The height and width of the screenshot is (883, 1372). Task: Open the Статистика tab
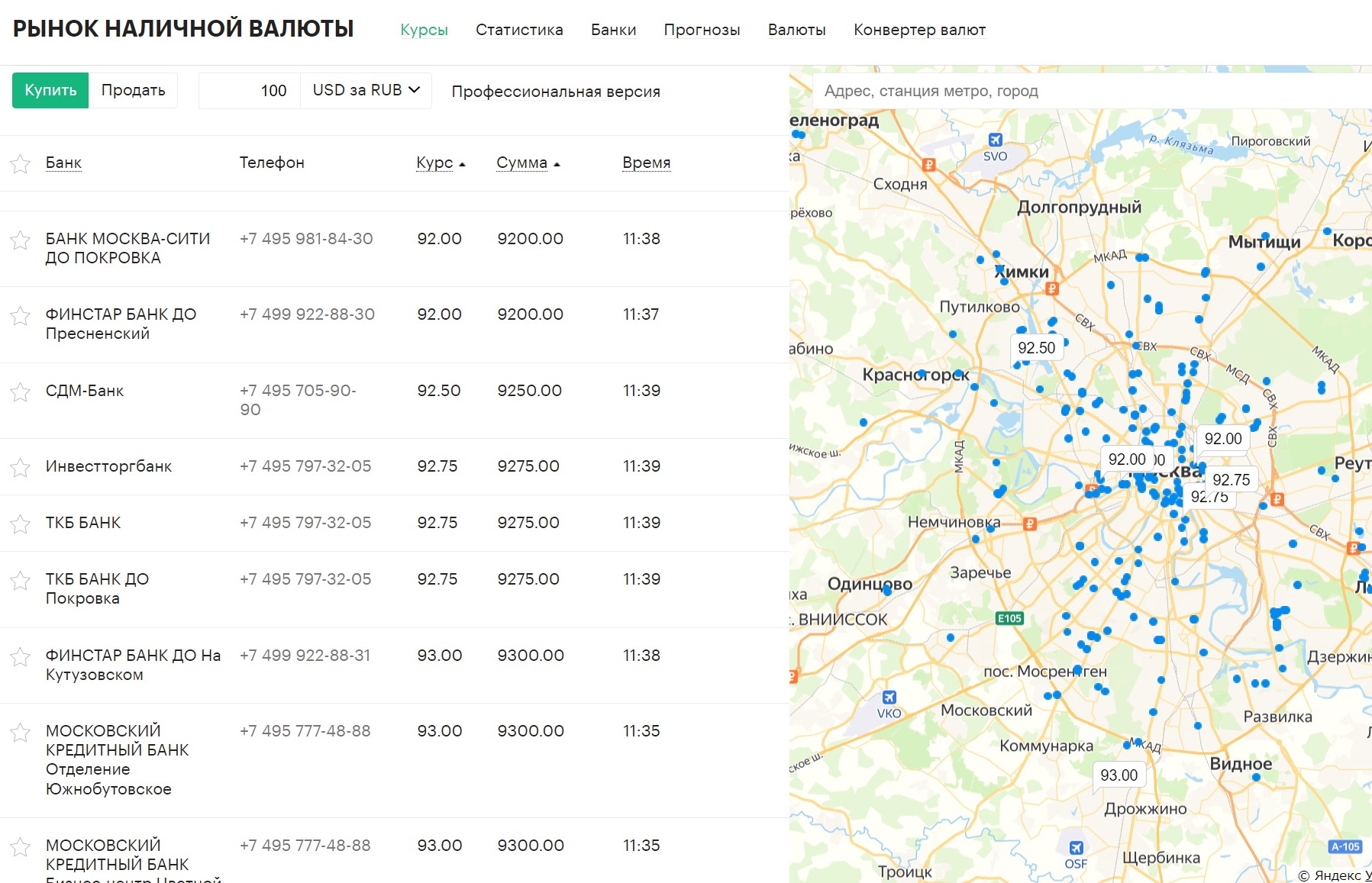coord(519,30)
